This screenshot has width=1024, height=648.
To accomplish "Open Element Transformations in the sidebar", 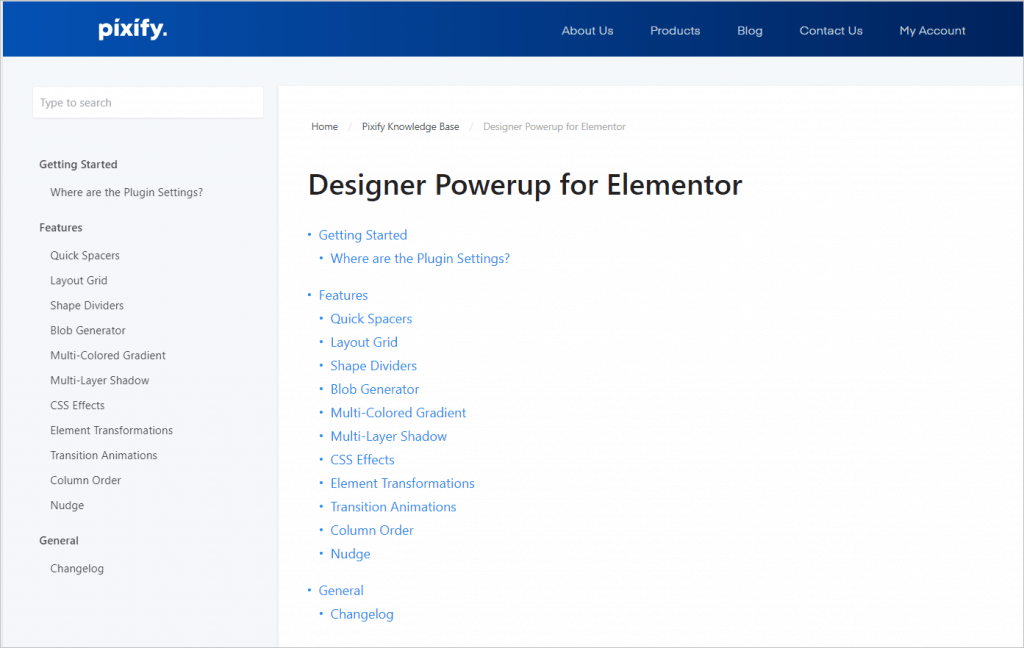I will (112, 430).
